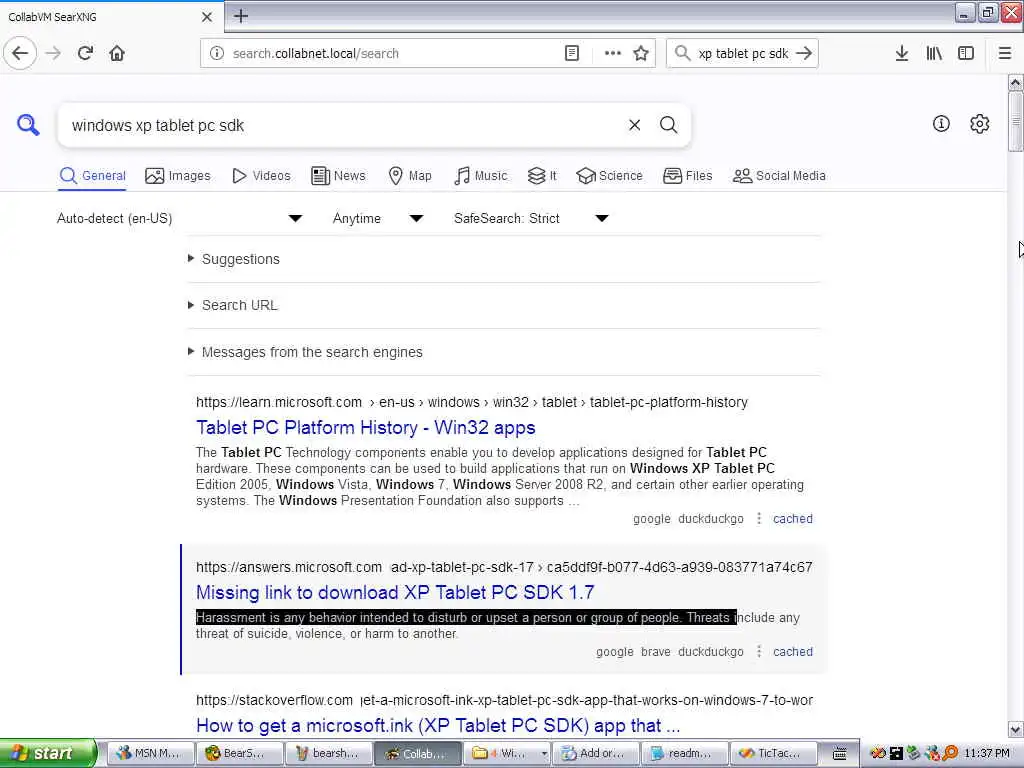The image size is (1024, 768).
Task: Click the blue SearXNG magnifier logo
Action: (x=28, y=125)
